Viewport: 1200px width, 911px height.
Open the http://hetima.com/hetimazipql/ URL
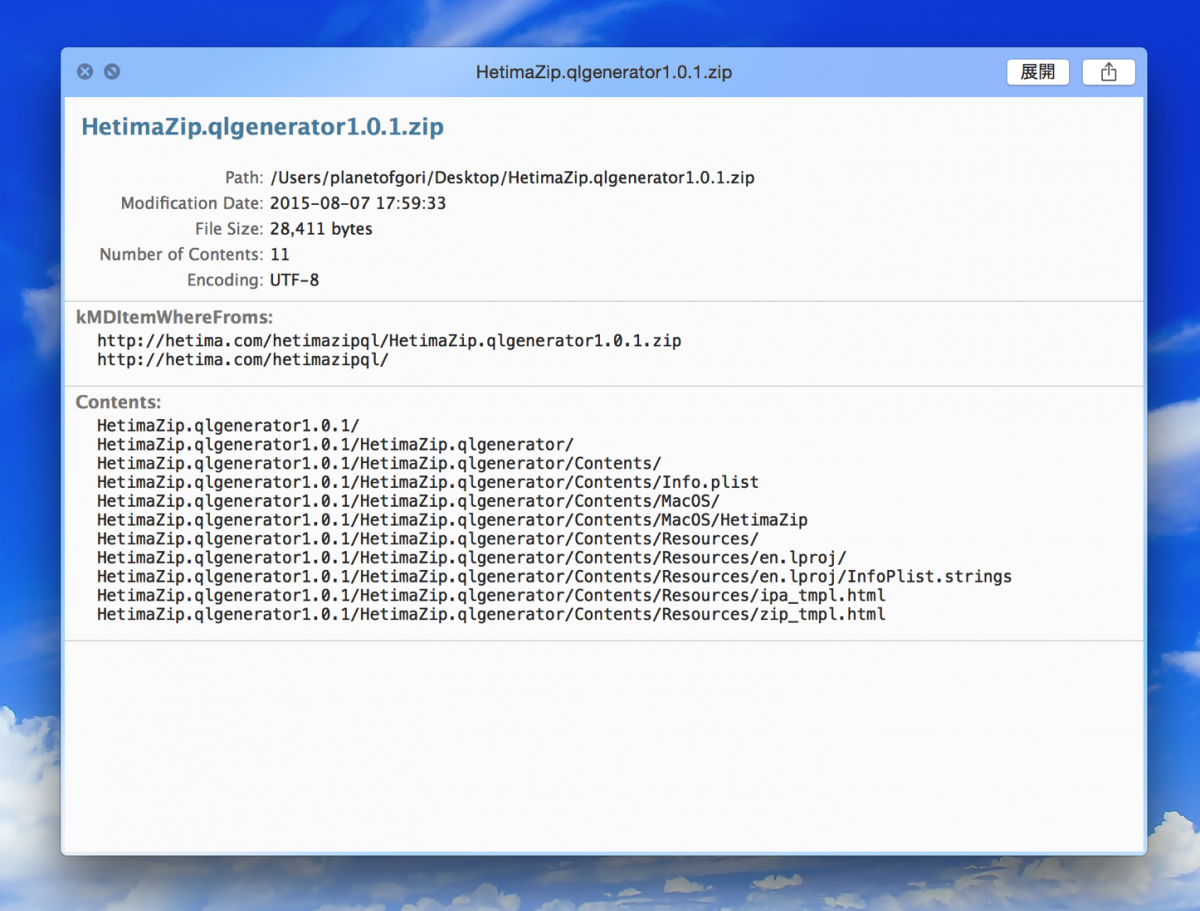(243, 360)
